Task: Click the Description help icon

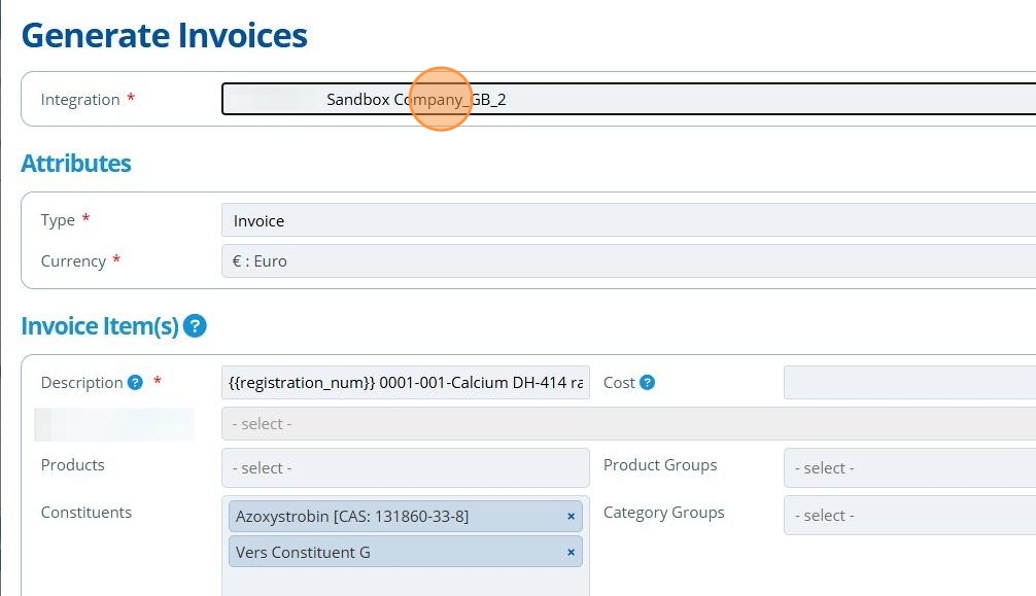Action: pos(135,383)
